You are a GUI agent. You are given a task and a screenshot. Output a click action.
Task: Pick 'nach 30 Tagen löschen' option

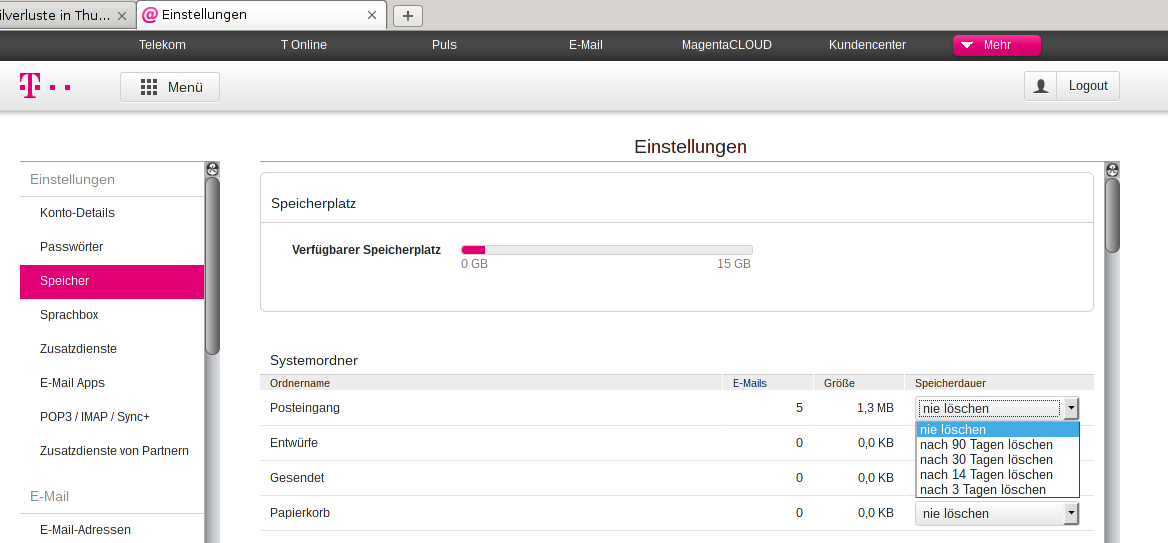[x=986, y=460]
